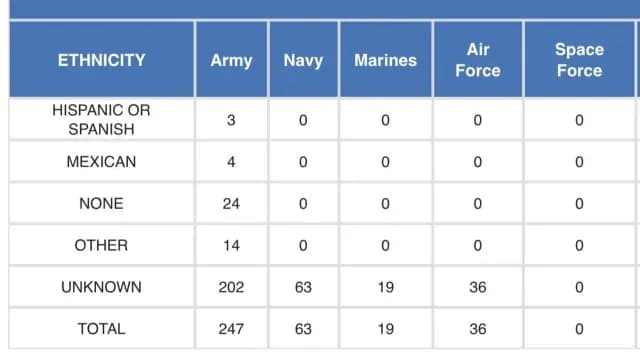Viewport: 640px width, 360px height.
Task: Select Air Force total value 36
Action: [478, 329]
